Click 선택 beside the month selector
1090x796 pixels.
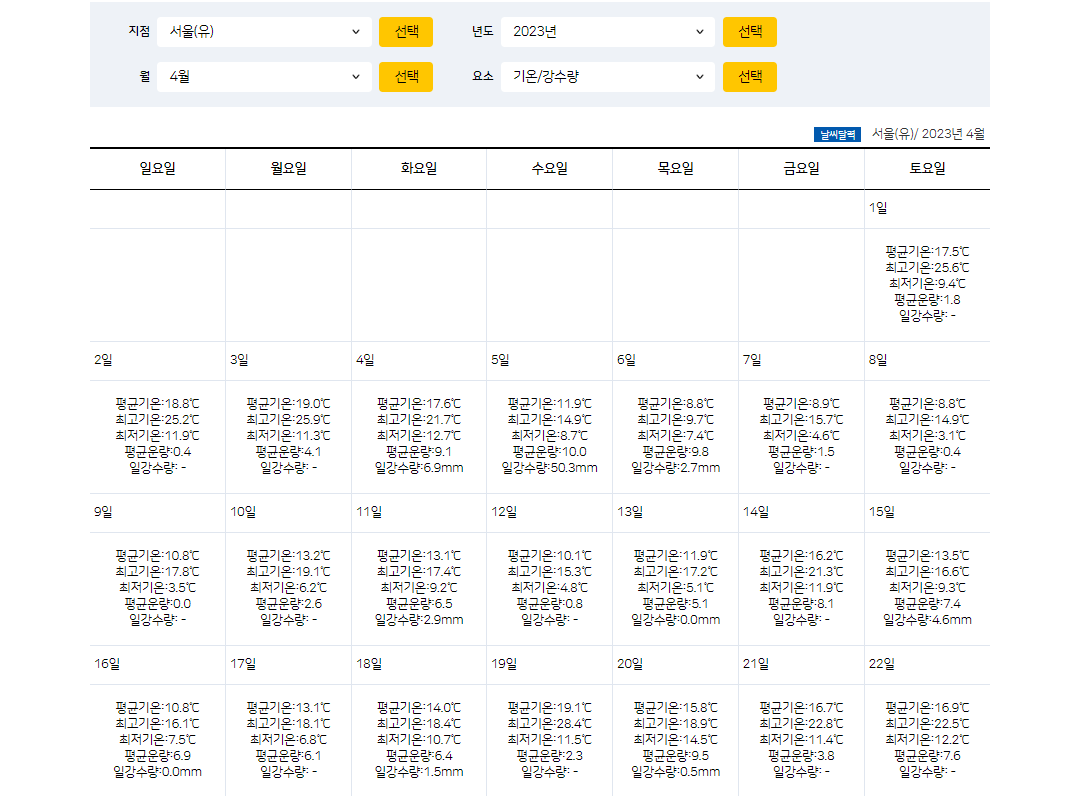click(405, 76)
